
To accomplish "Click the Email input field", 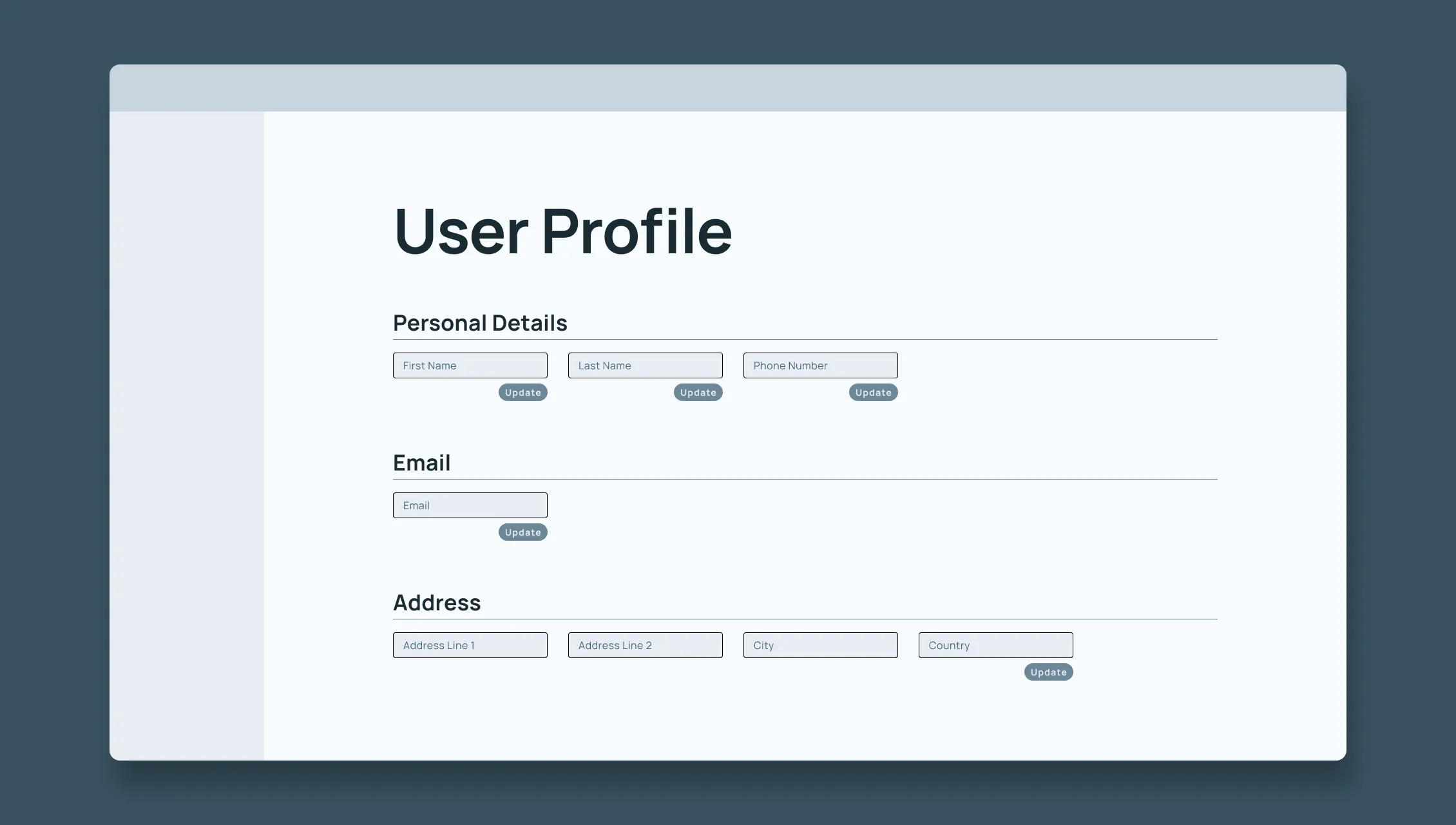I will (x=469, y=505).
